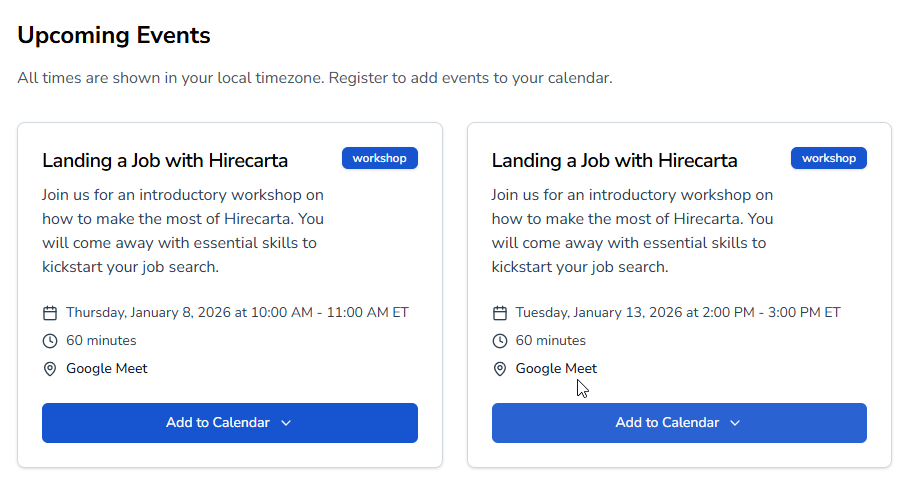Viewport: 911px width, 481px height.
Task: Click the Upcoming Events heading
Action: [114, 36]
